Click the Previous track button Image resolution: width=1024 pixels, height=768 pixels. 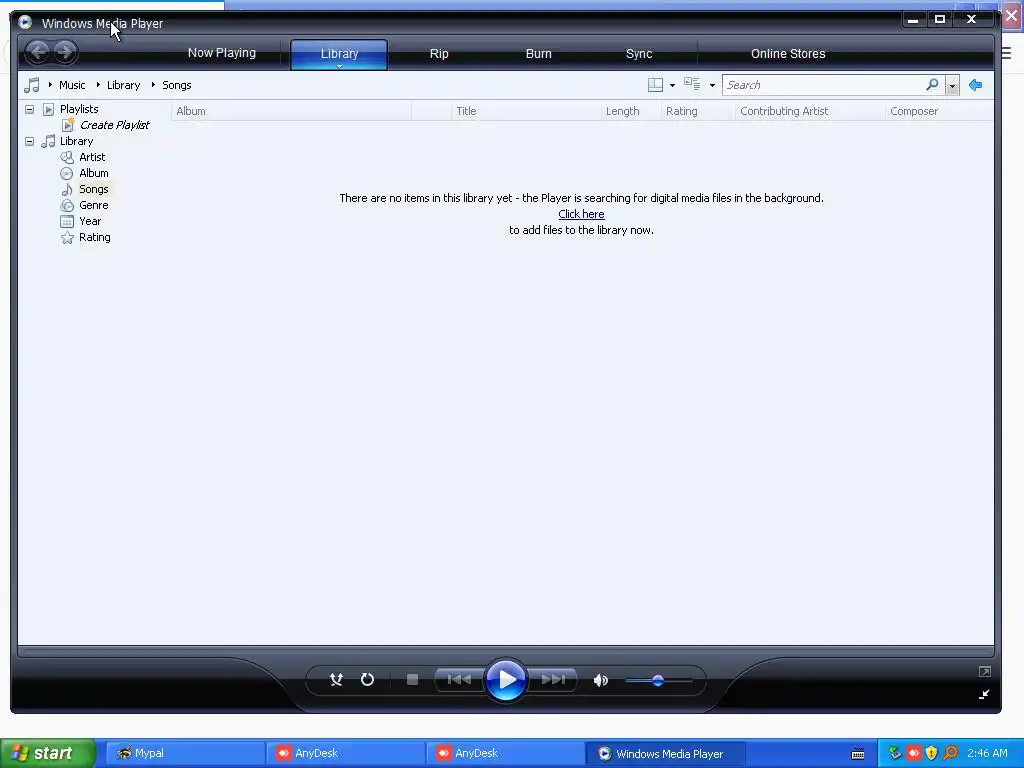click(x=459, y=680)
